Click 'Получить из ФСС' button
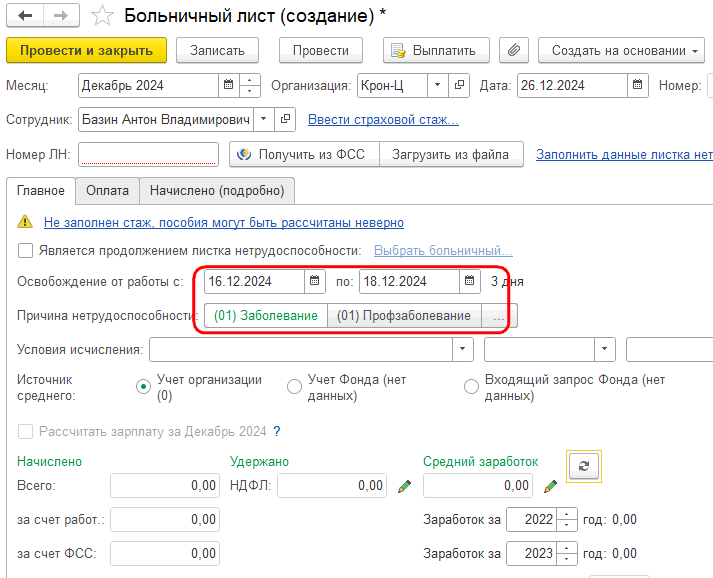This screenshot has width=713, height=578. (304, 155)
